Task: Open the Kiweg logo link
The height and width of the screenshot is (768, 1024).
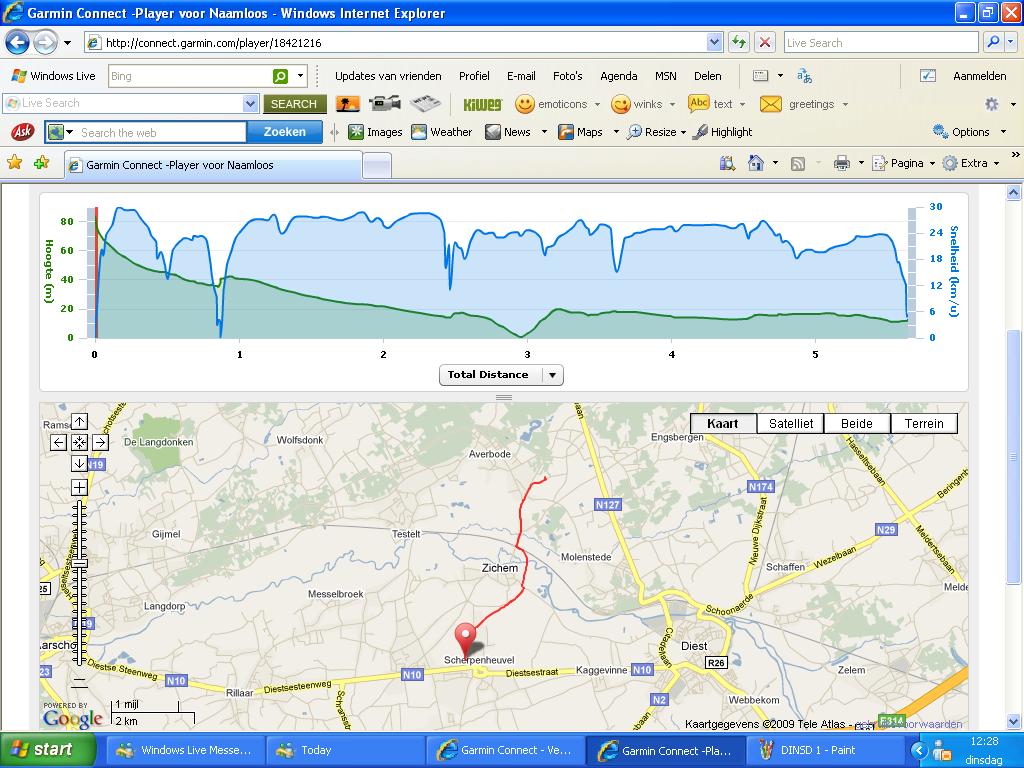Action: 483,104
